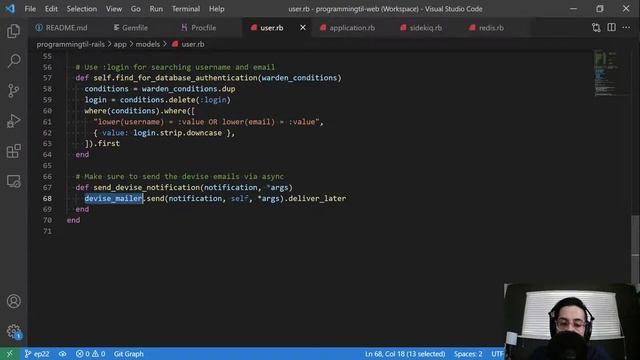
Task: Click deliver_later on line 68
Action: 317,198
